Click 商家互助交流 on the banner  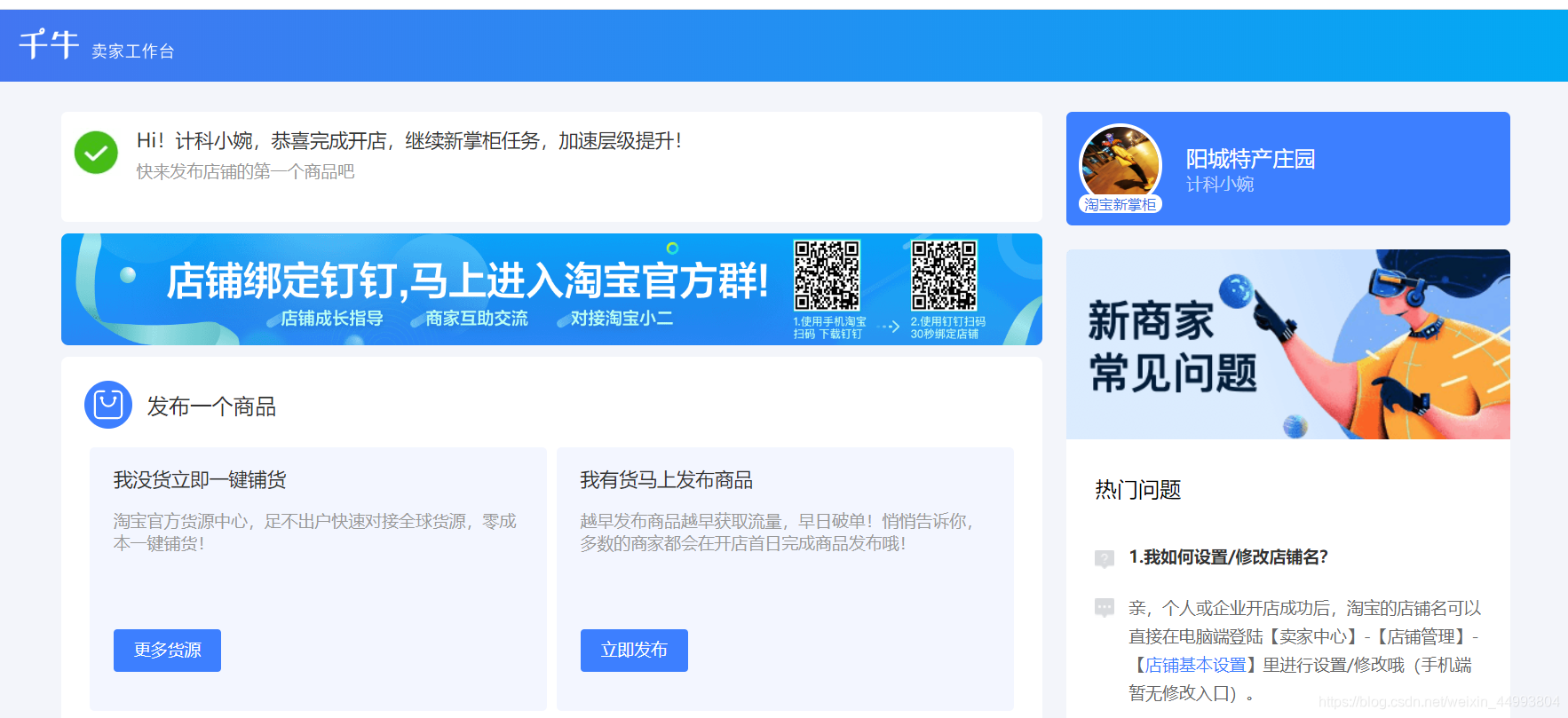[x=477, y=318]
